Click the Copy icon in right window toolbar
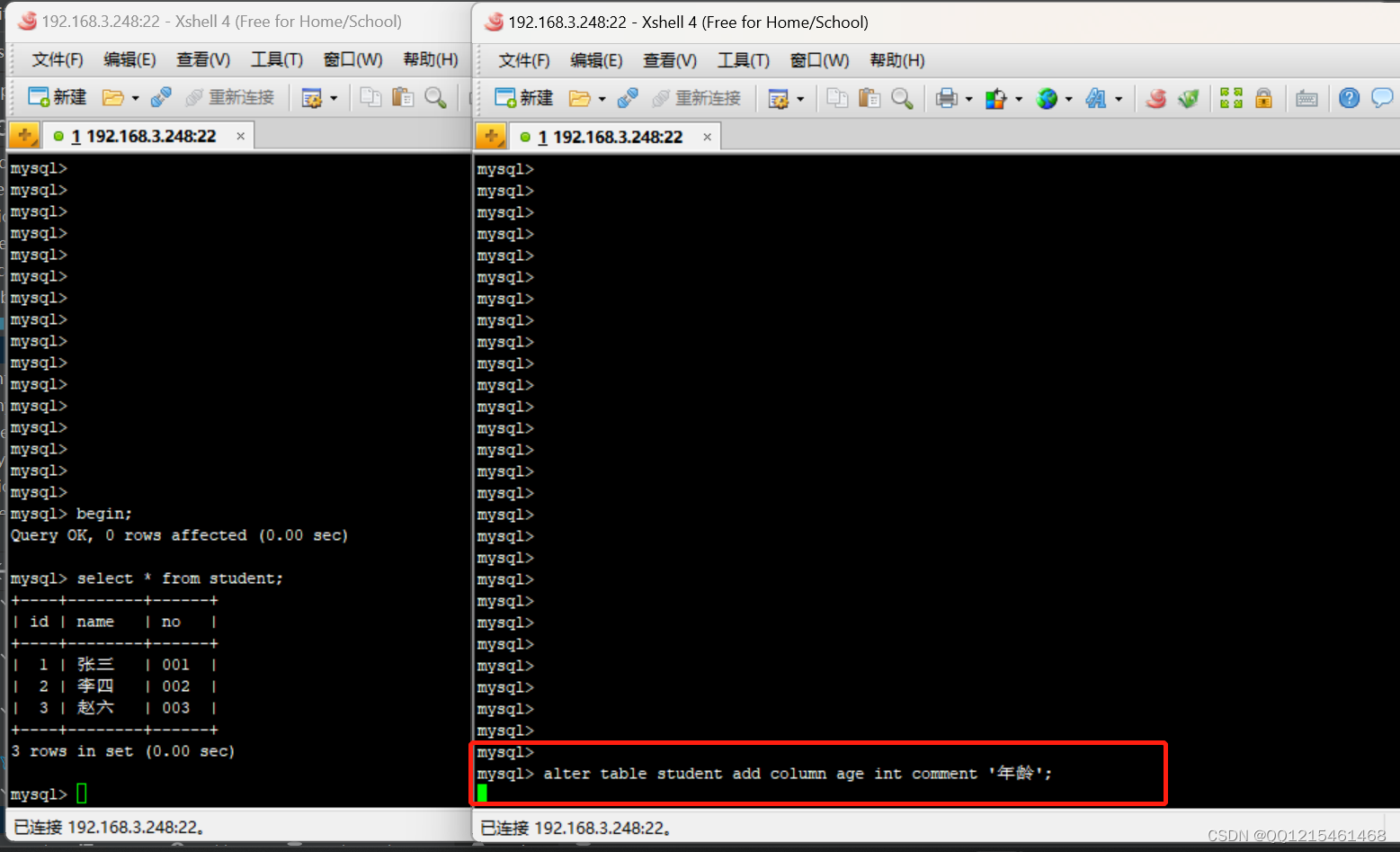The image size is (1400, 852). pos(837,98)
